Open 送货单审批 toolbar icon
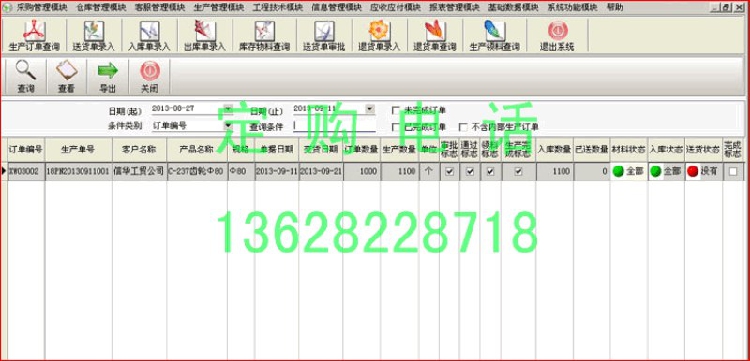This screenshot has width=750, height=361. point(324,36)
